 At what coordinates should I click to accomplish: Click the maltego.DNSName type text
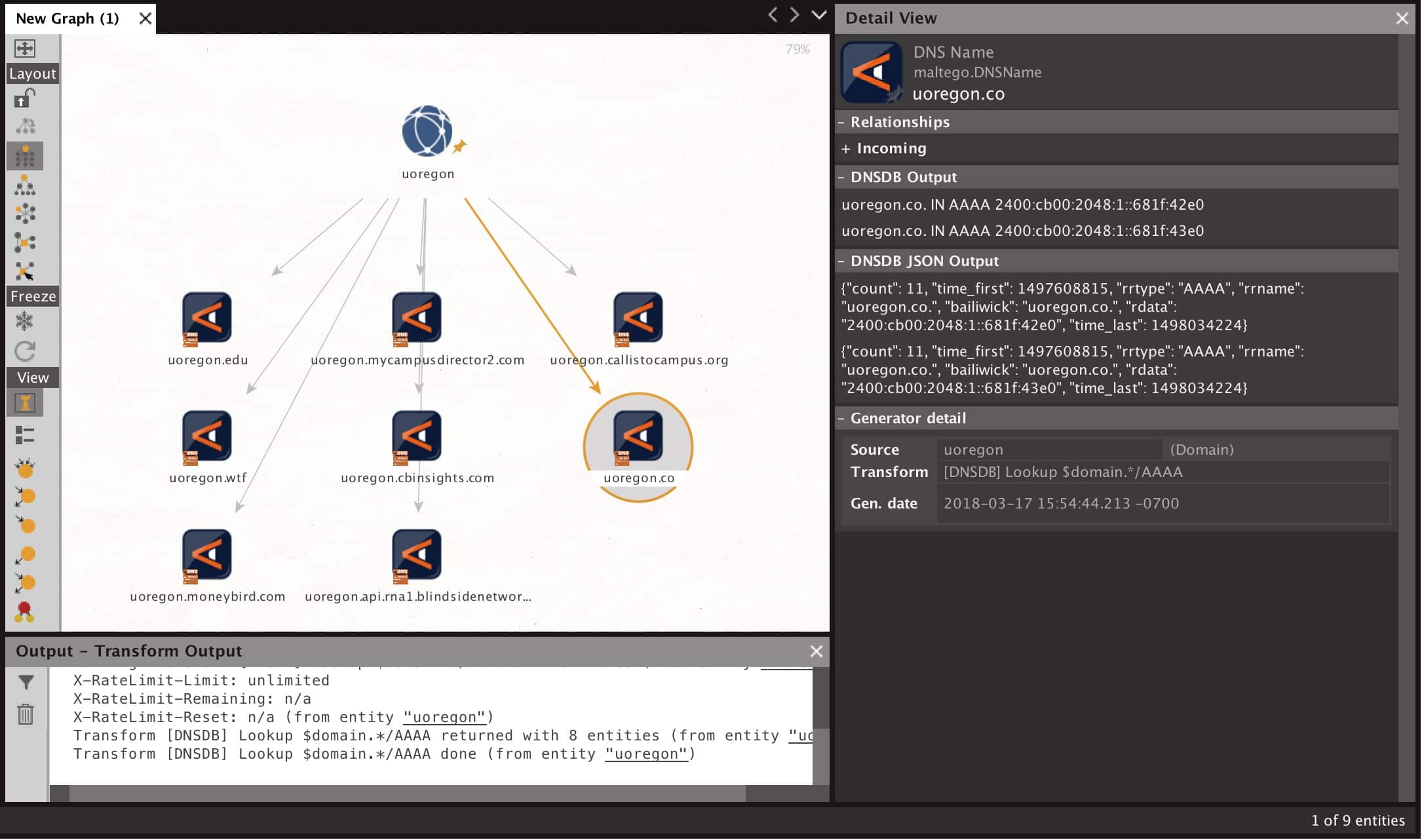coord(977,73)
